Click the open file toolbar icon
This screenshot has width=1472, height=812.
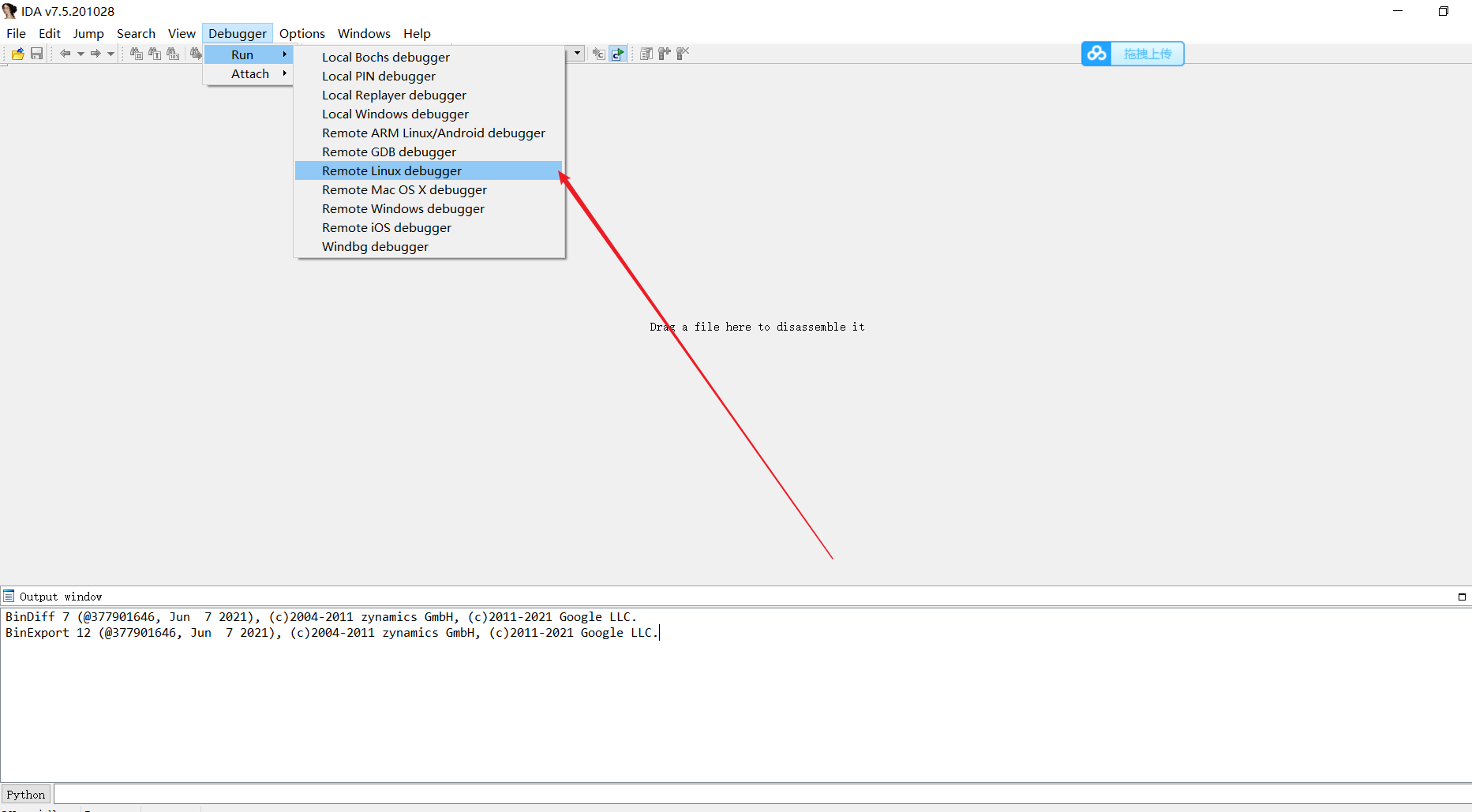click(x=17, y=54)
